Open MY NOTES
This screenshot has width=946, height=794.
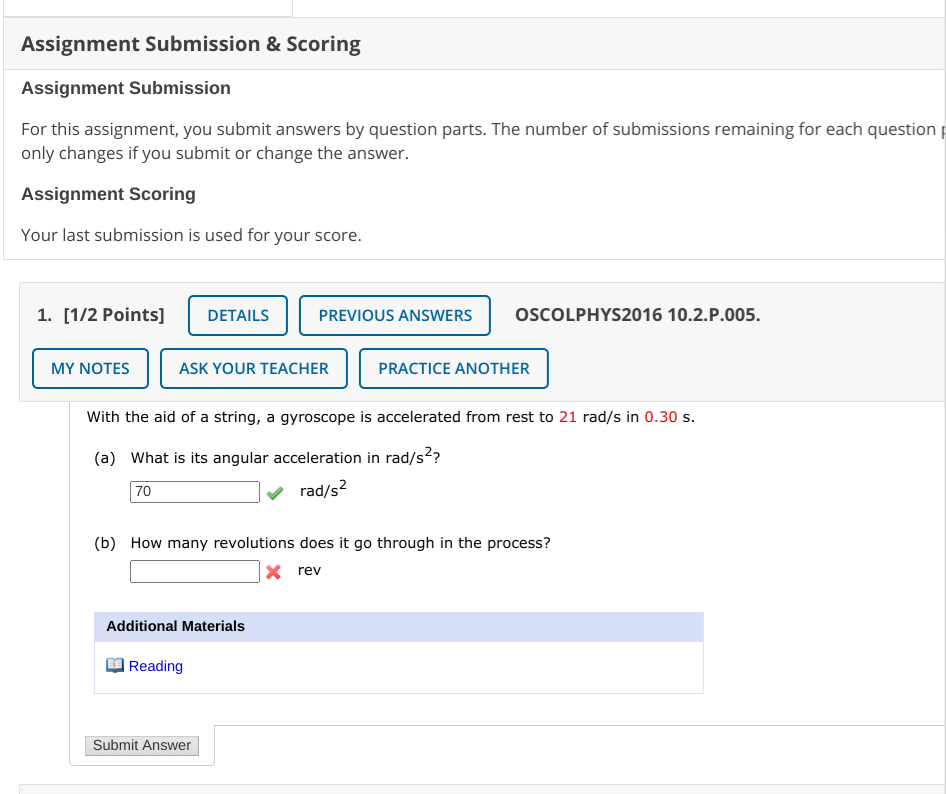90,368
